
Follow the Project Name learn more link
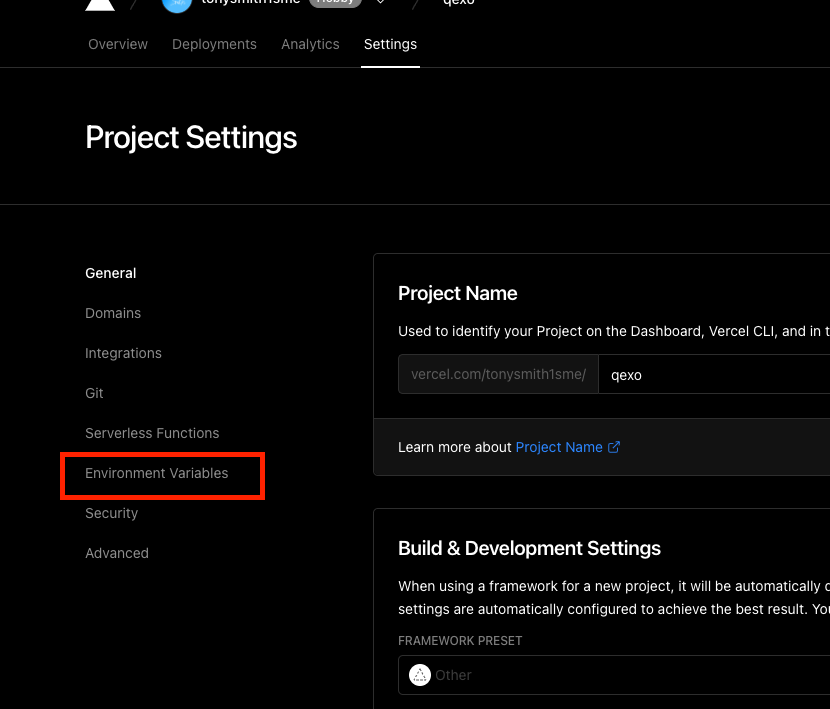[x=559, y=447]
